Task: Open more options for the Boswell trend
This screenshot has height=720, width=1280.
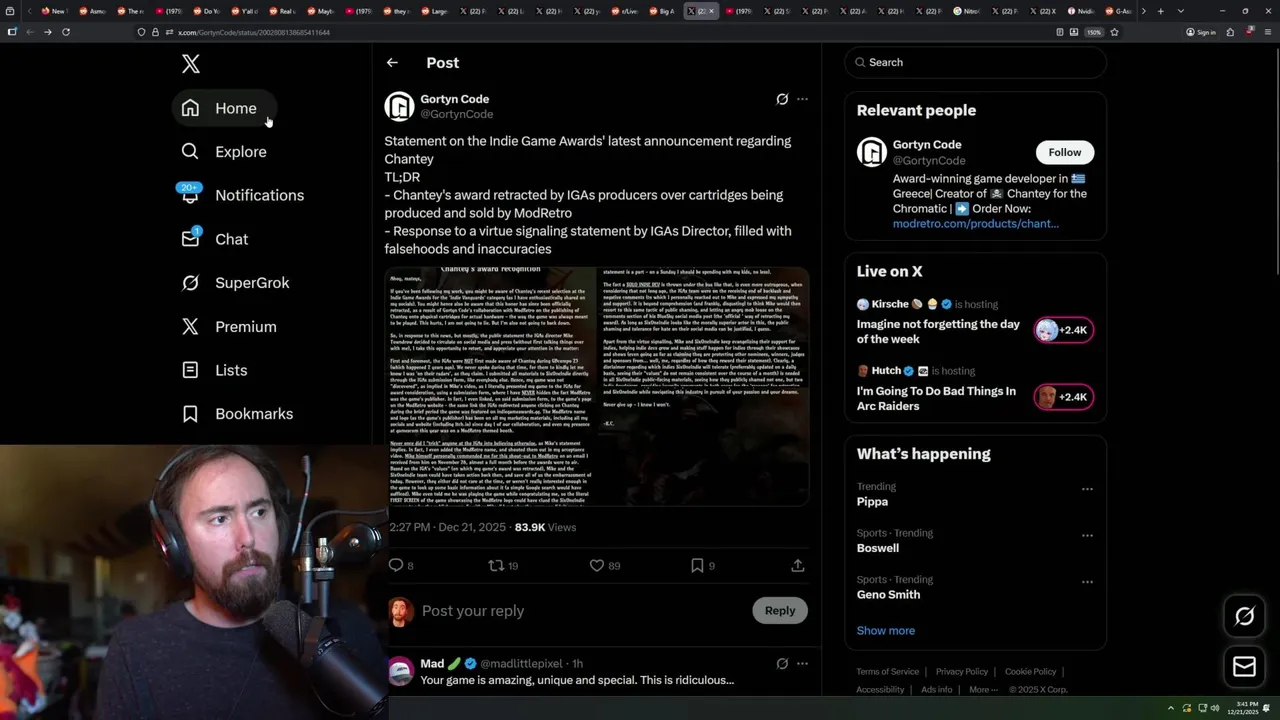Action: click(x=1087, y=535)
